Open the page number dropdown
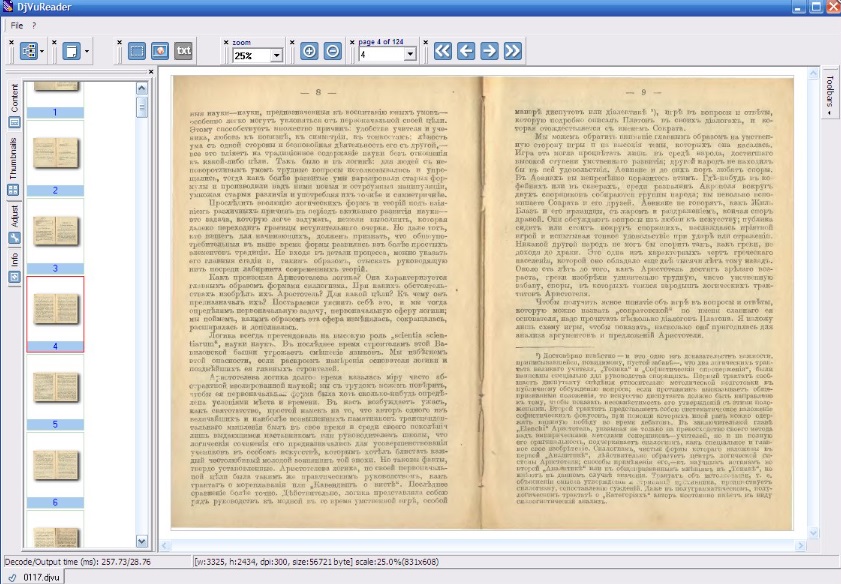Screen dimensions: 841x584 tap(410, 55)
